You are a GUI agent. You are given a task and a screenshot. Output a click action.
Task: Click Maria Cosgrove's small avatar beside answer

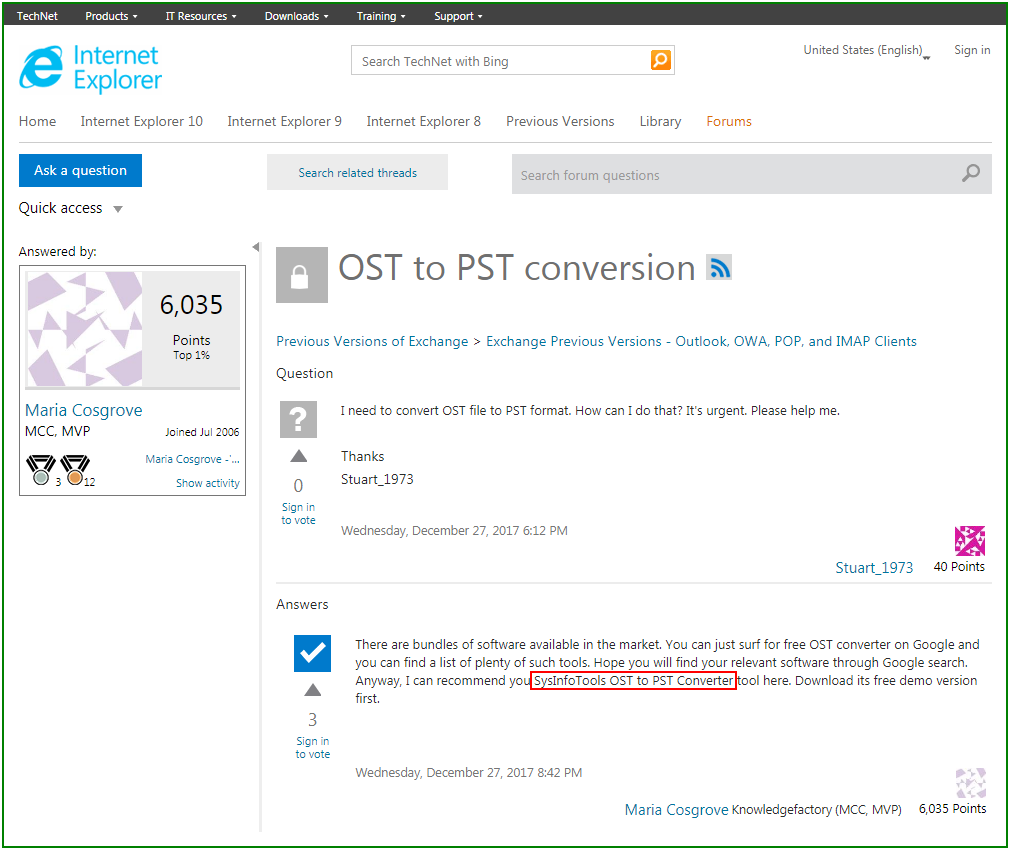971,783
